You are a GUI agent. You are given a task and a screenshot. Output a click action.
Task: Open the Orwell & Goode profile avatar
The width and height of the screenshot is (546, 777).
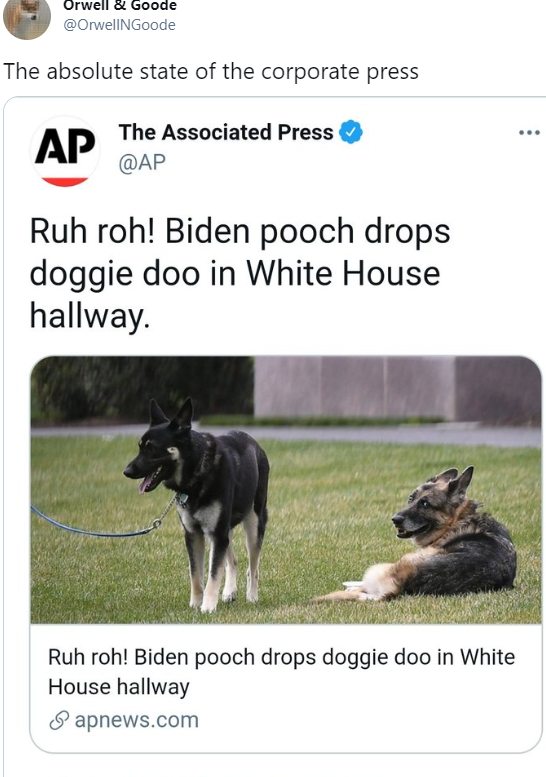click(27, 18)
